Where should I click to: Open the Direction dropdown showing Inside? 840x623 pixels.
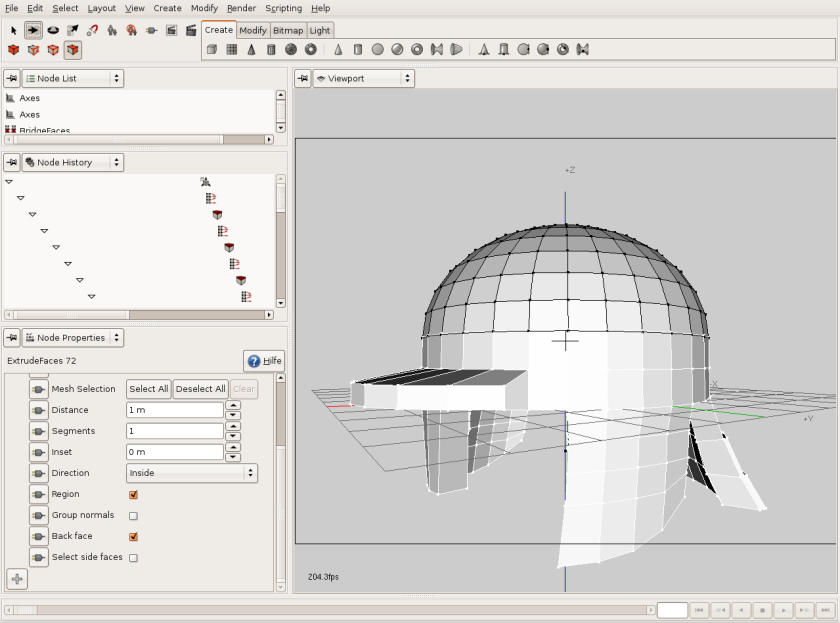pos(192,473)
